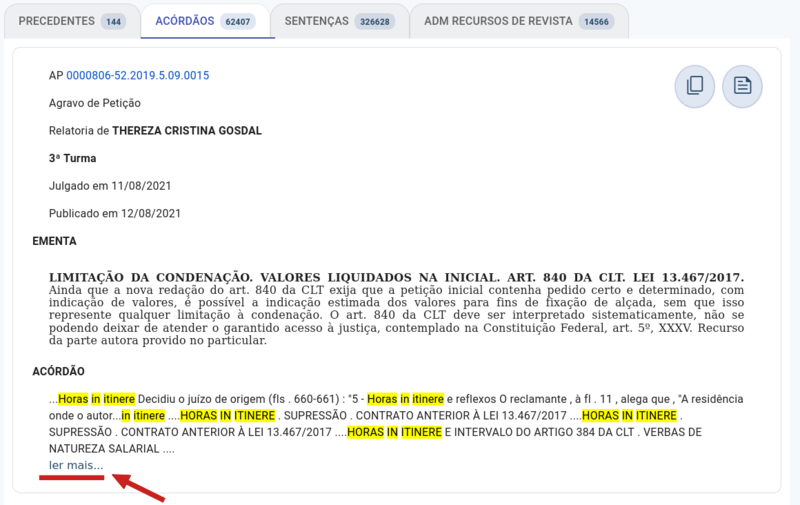The height and width of the screenshot is (505, 800).
Task: Click the '3ª Turma' text
Action: (x=72, y=158)
